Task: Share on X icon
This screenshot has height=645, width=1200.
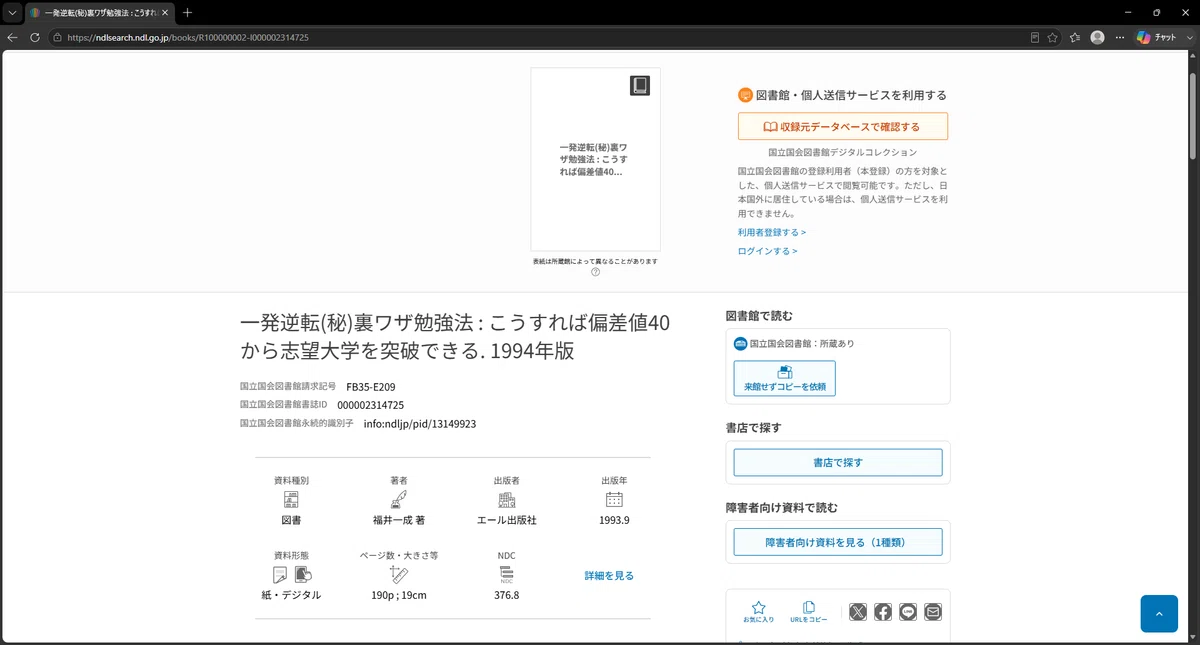Action: click(x=858, y=612)
